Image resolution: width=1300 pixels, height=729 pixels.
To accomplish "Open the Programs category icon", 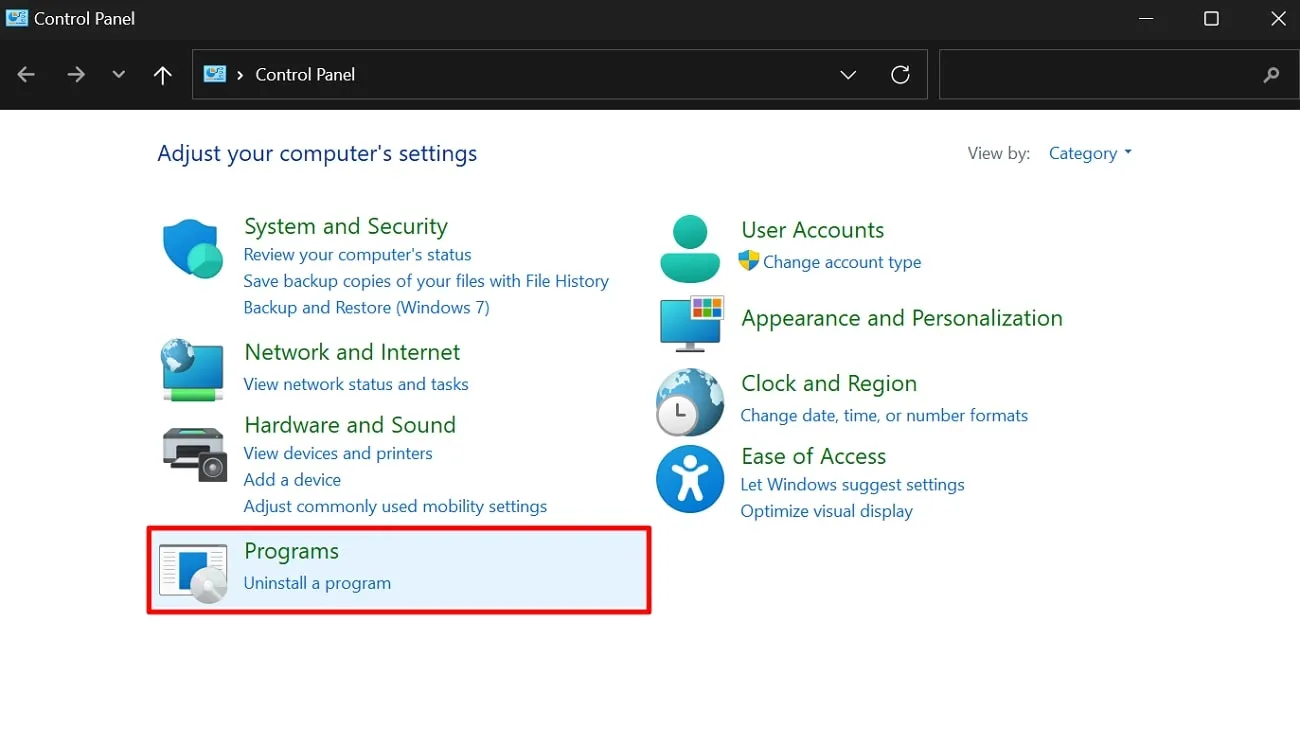I will [193, 573].
